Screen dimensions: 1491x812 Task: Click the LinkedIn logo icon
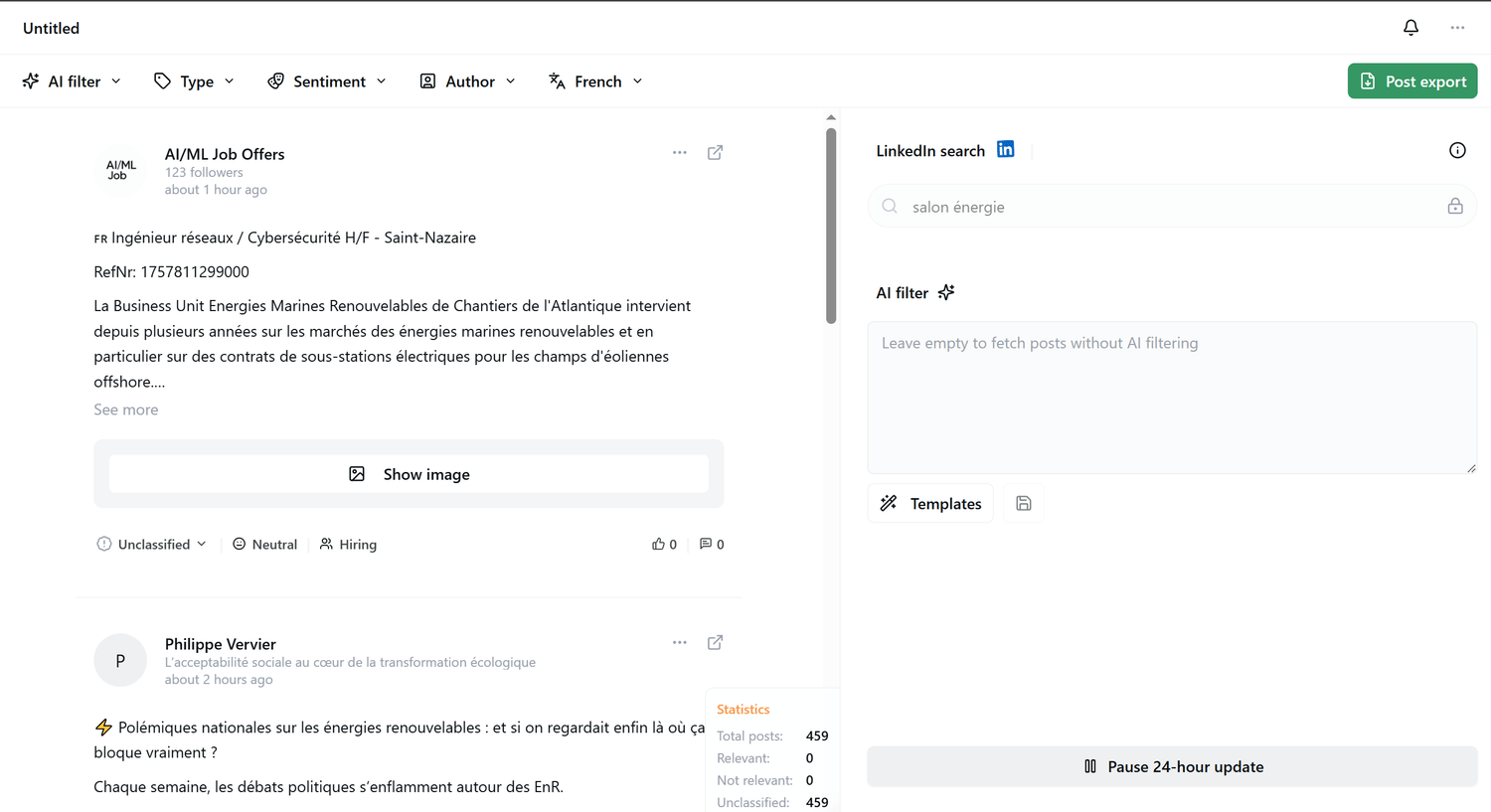tap(1006, 149)
